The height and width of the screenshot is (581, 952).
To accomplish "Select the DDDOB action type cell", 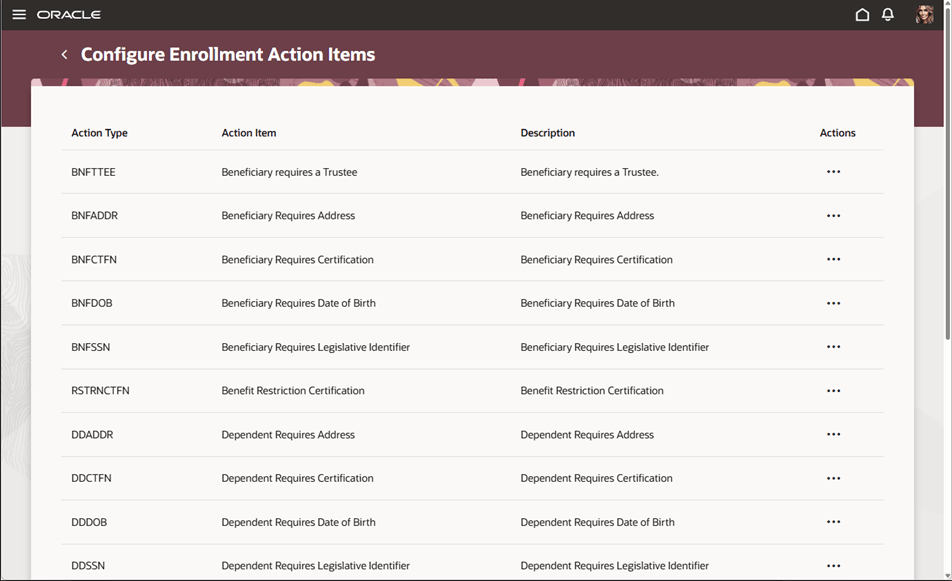I will 89,522.
